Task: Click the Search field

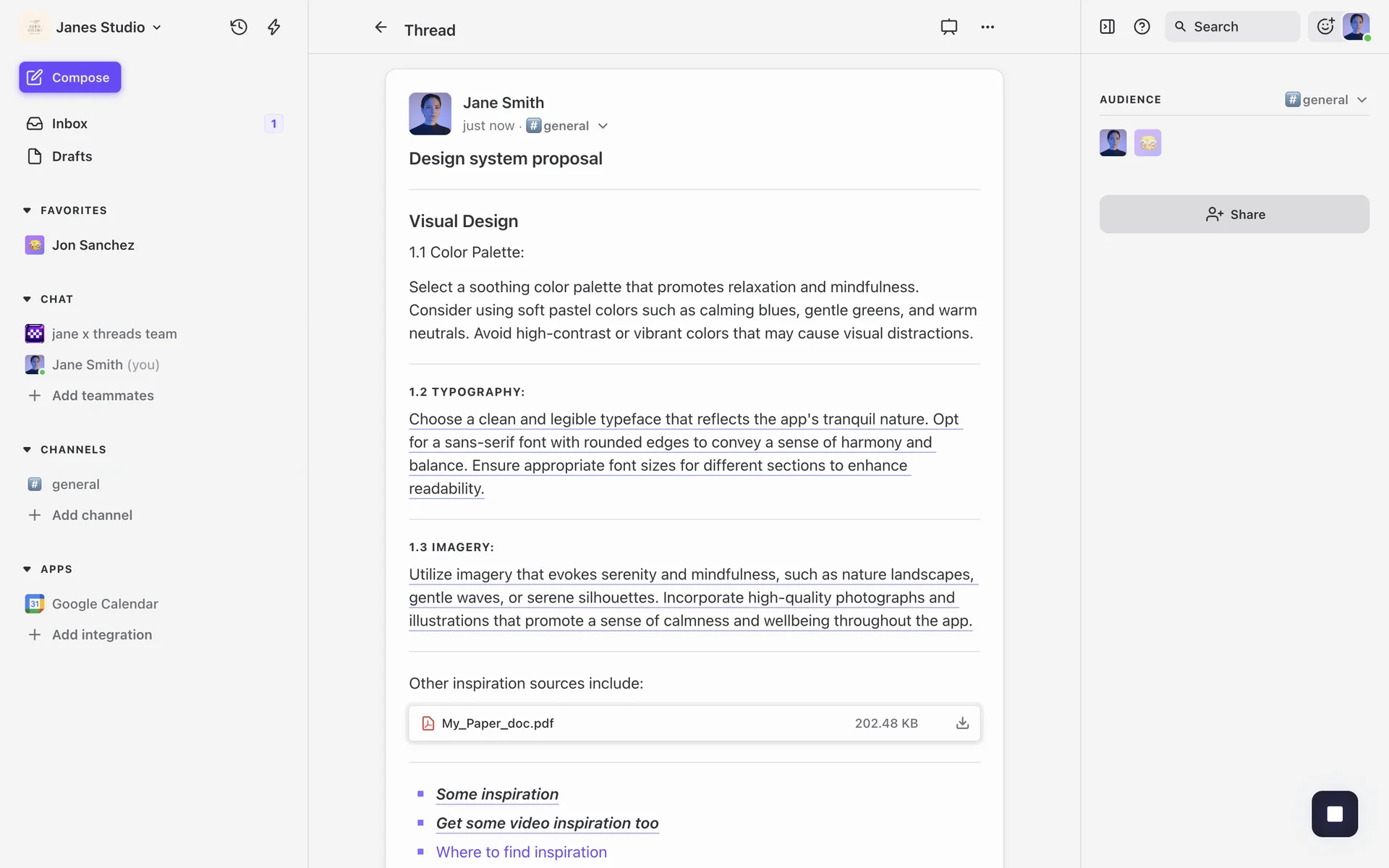Action: tap(1231, 27)
